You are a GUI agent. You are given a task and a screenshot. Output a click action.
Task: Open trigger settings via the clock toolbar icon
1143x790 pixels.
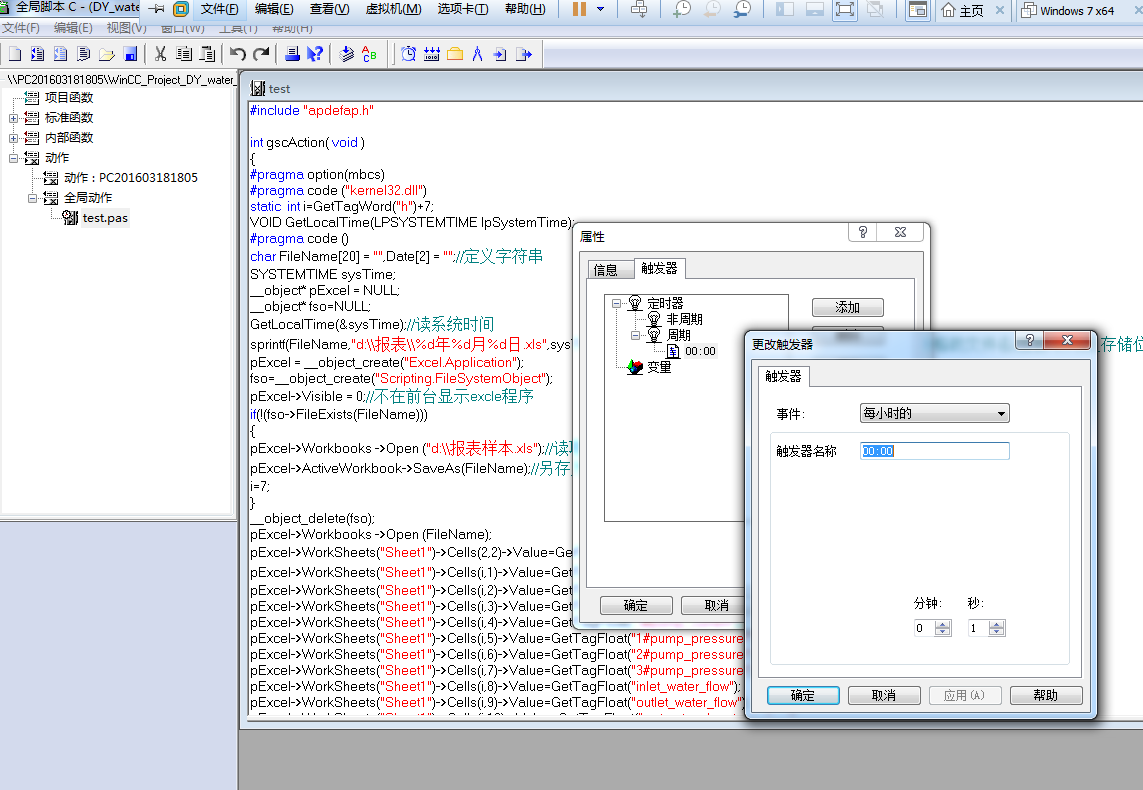408,53
